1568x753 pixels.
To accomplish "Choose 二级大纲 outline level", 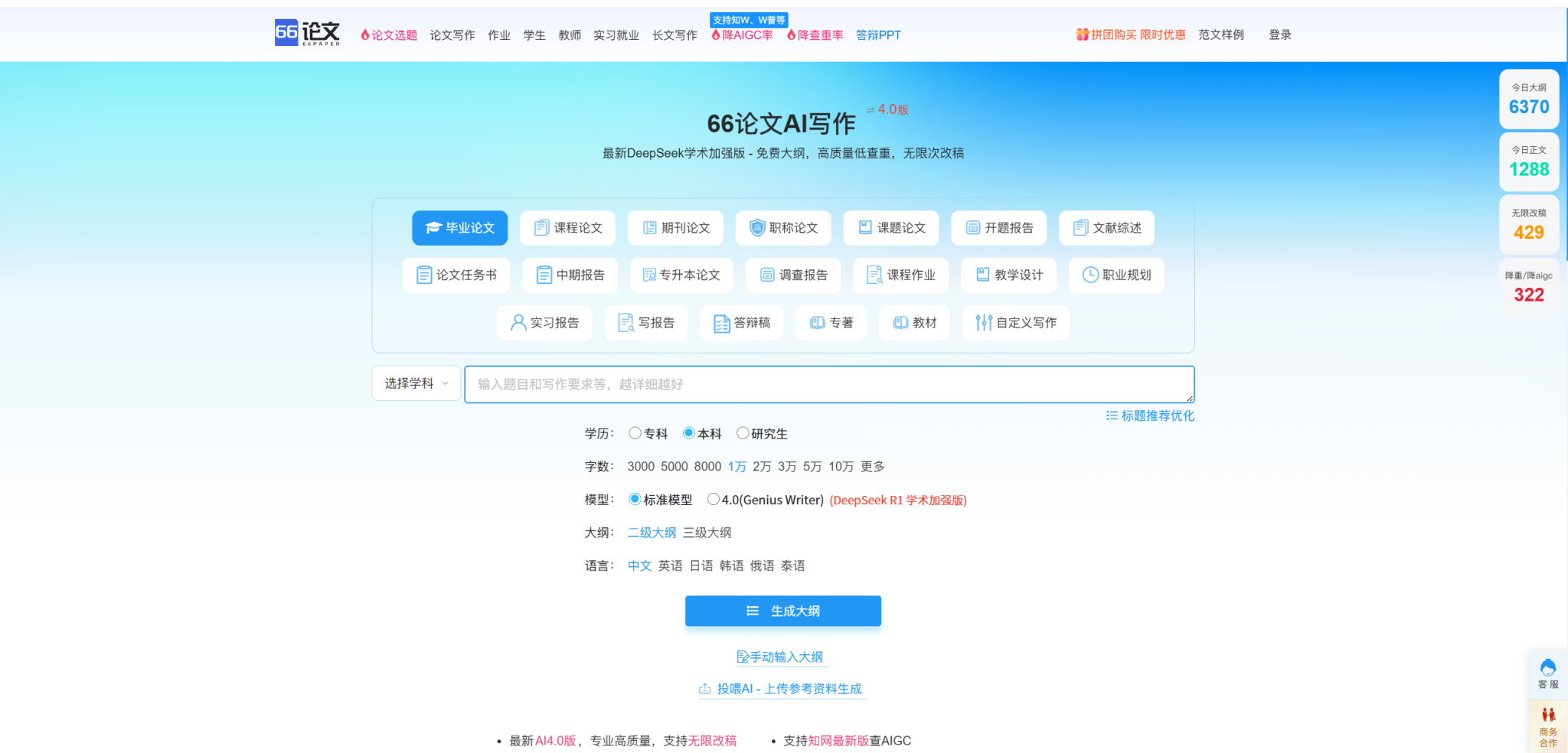I will (x=652, y=533).
